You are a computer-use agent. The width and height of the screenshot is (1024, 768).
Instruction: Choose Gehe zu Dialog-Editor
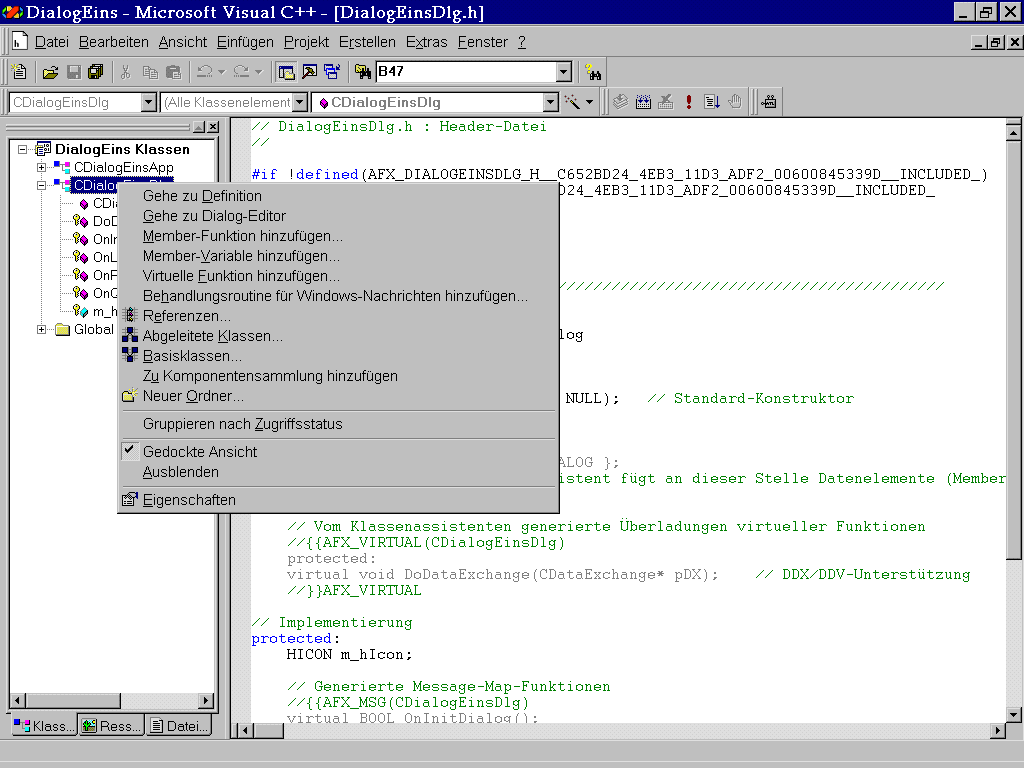(x=338, y=216)
